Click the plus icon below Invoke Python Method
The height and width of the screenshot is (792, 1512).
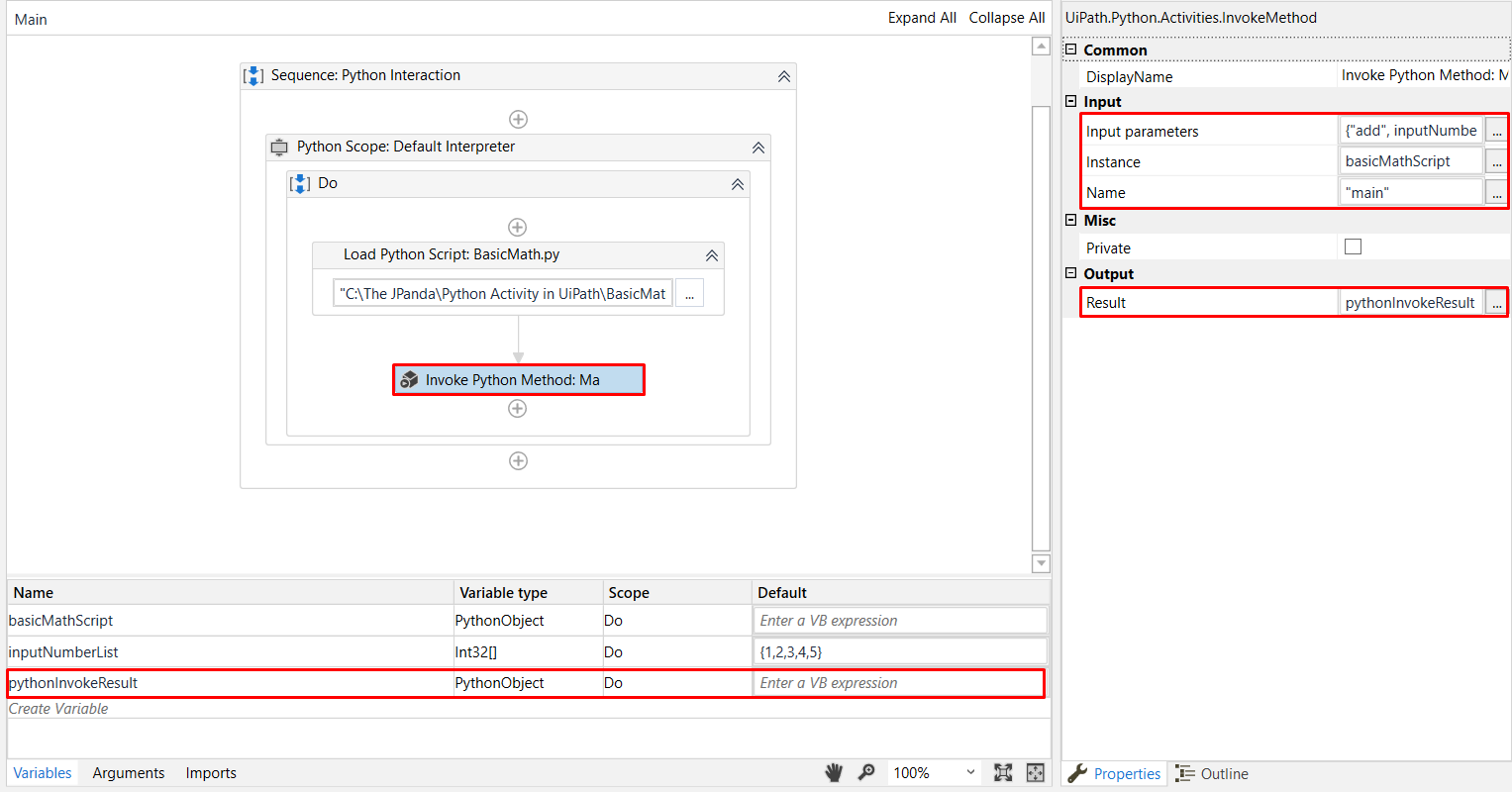click(x=517, y=408)
